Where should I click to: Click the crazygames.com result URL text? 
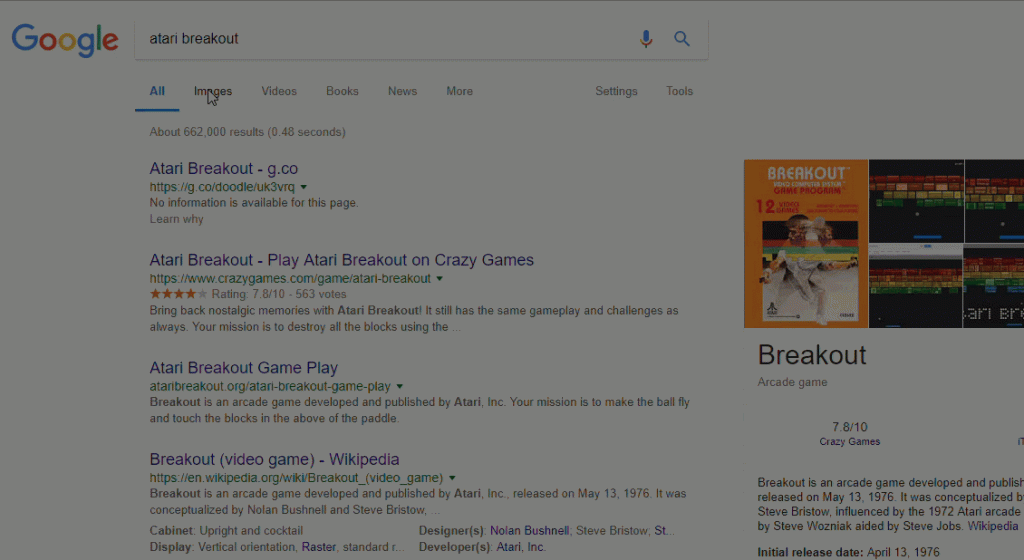point(290,279)
